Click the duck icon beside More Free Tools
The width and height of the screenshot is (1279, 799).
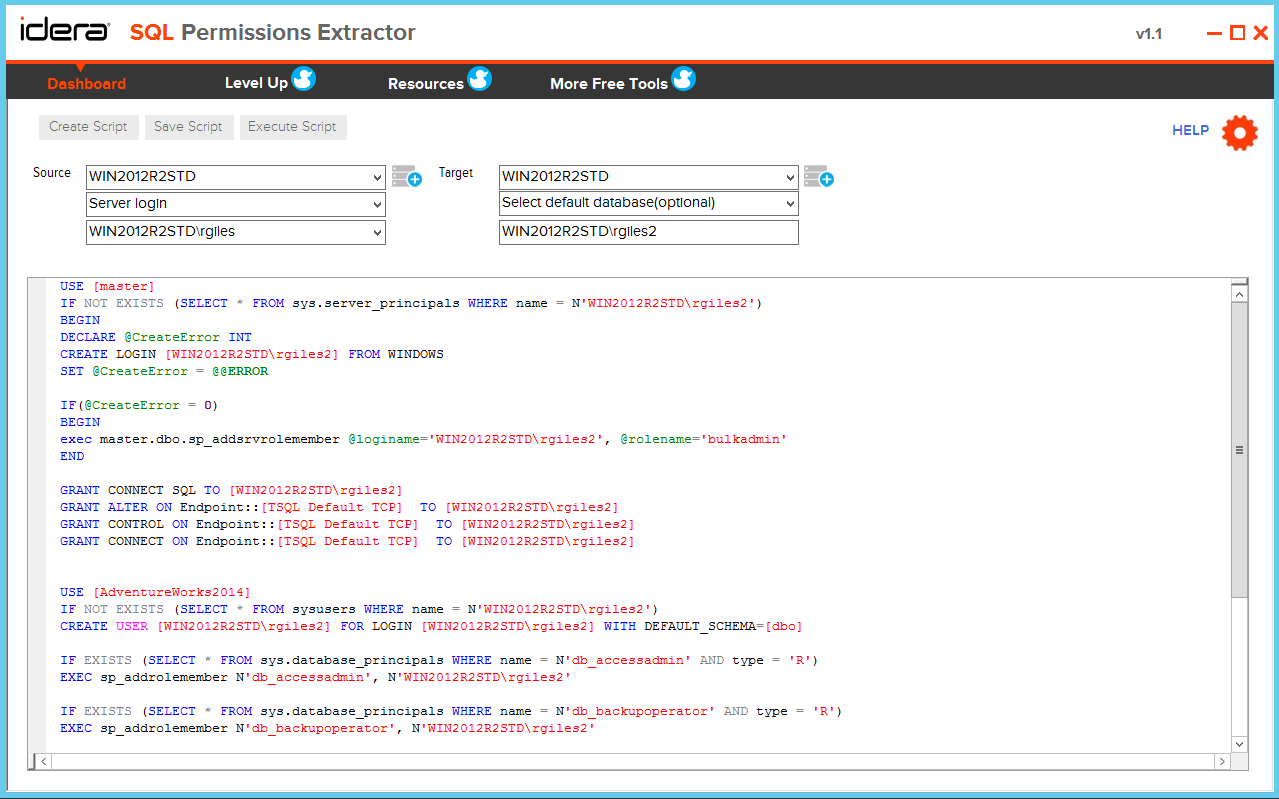684,78
